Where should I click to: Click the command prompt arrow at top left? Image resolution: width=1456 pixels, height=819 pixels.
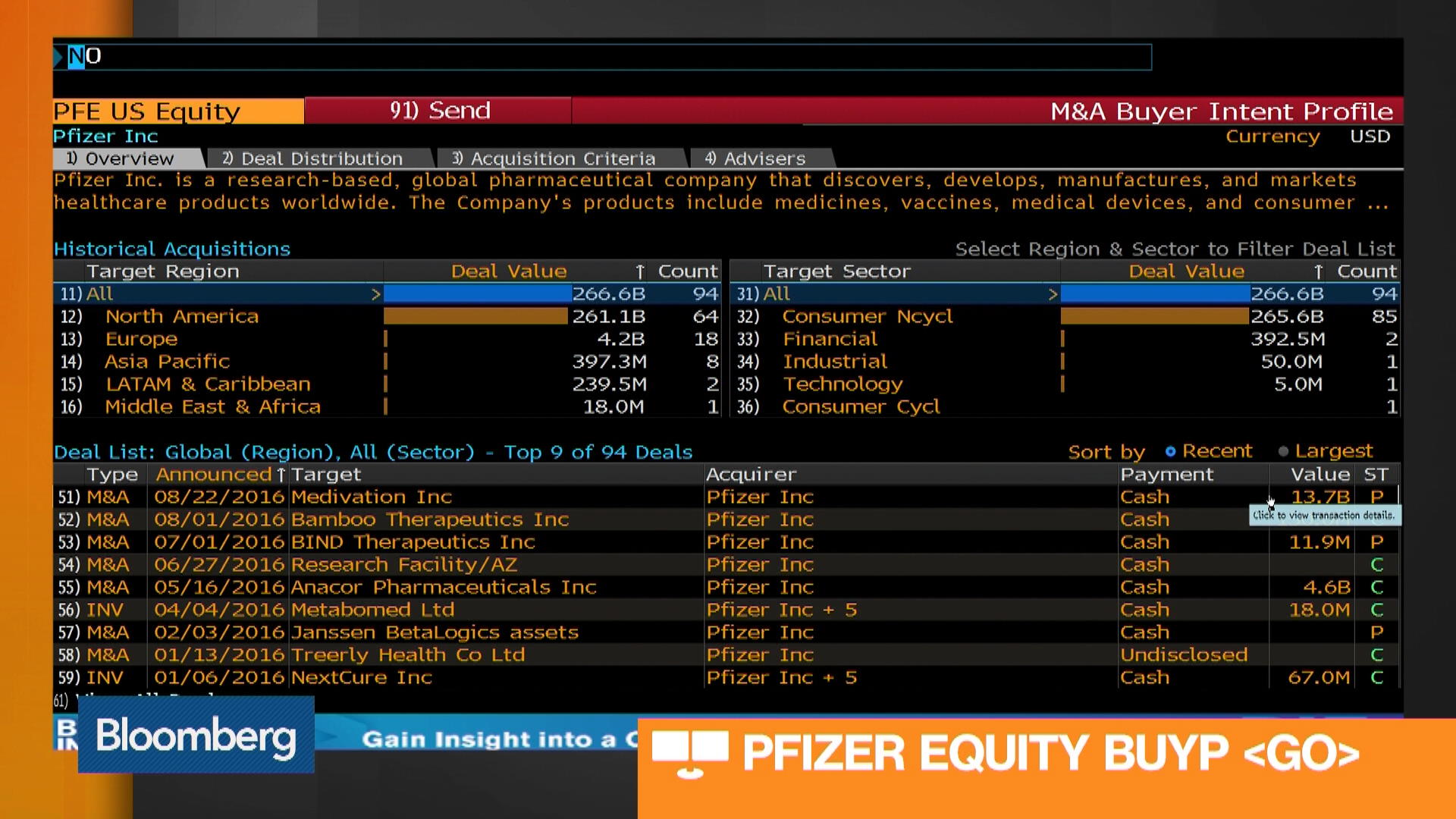(59, 56)
